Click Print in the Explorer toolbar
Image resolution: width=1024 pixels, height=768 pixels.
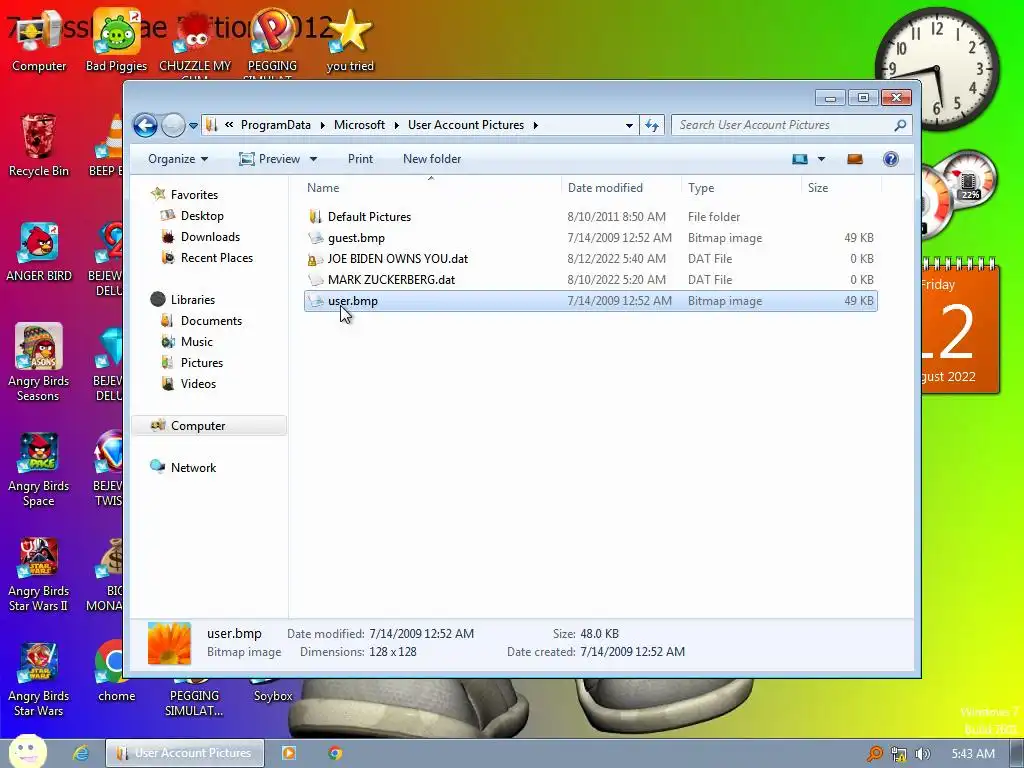tap(360, 159)
